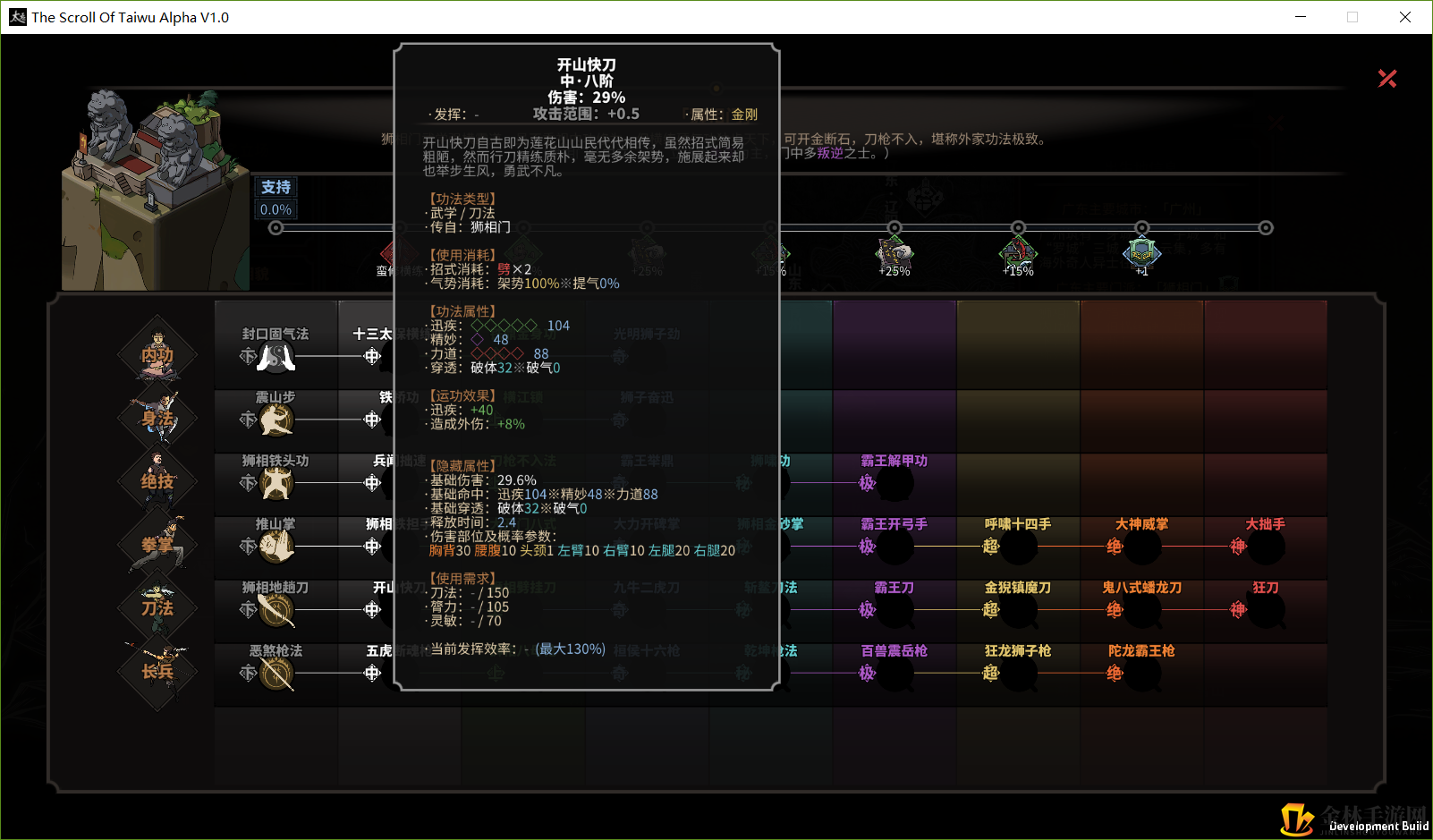Click the 支持 support label
Screen dimensions: 1433x840
[276, 187]
